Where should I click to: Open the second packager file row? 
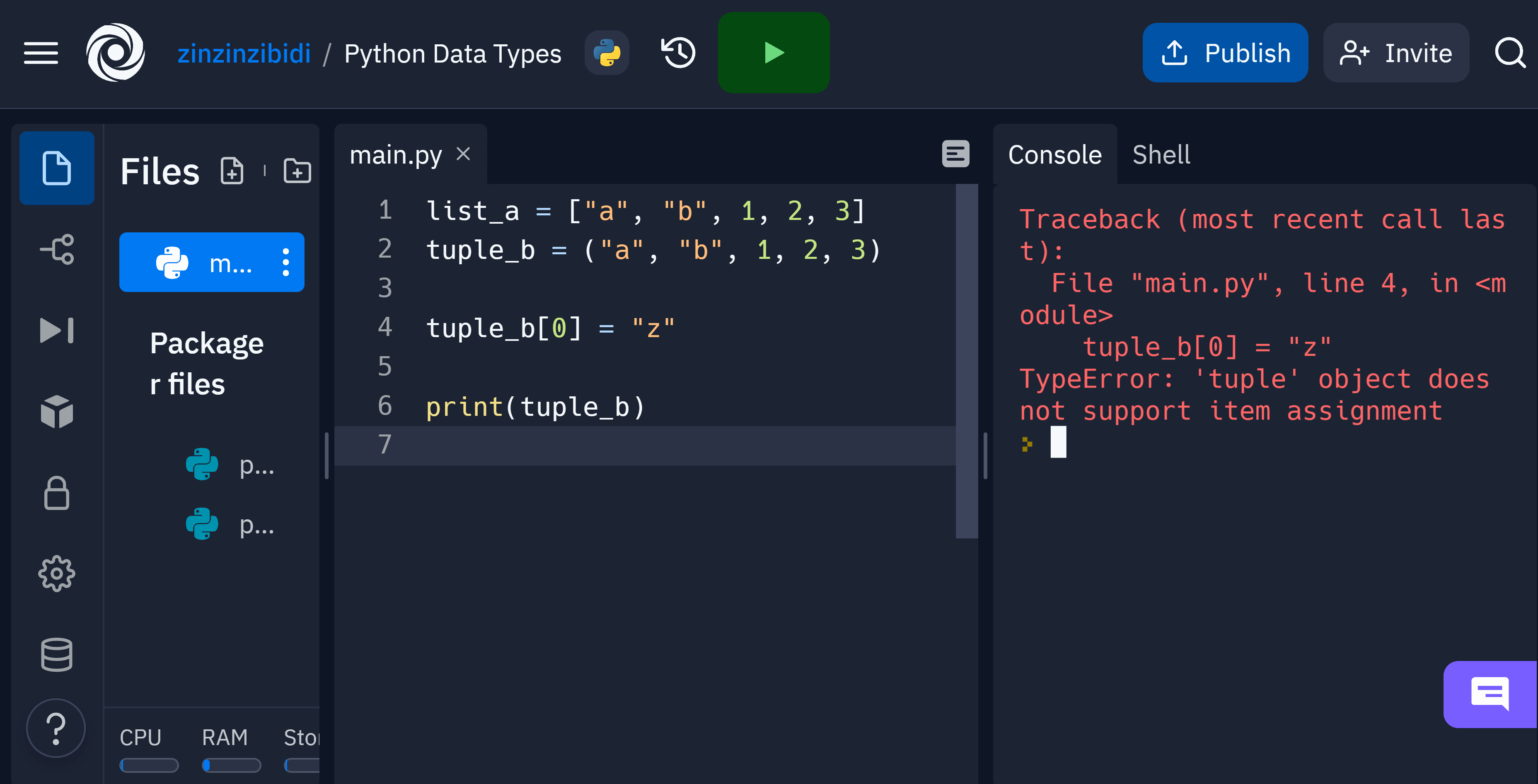(230, 524)
